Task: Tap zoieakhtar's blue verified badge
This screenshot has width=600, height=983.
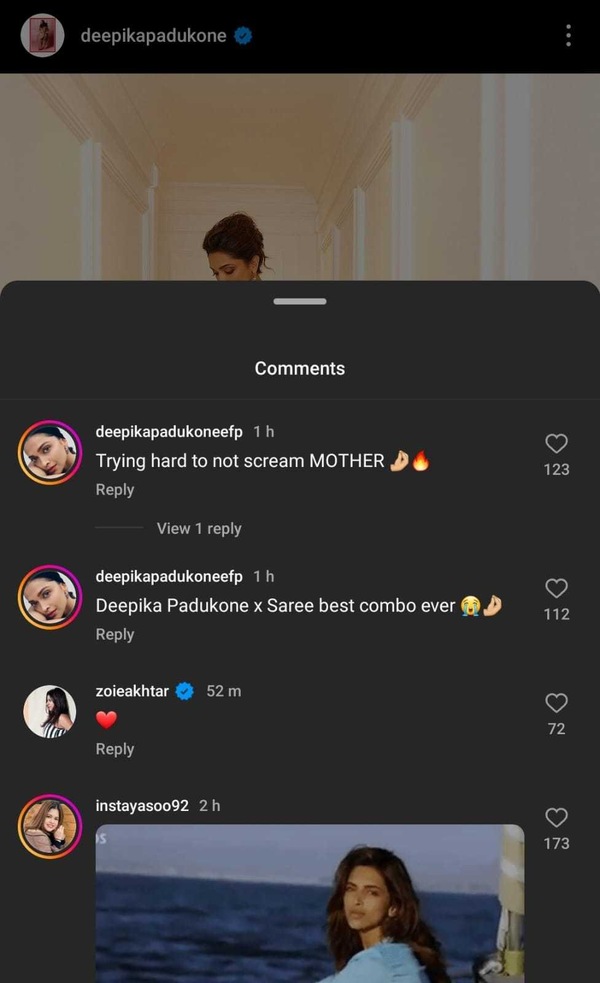Action: click(x=185, y=691)
